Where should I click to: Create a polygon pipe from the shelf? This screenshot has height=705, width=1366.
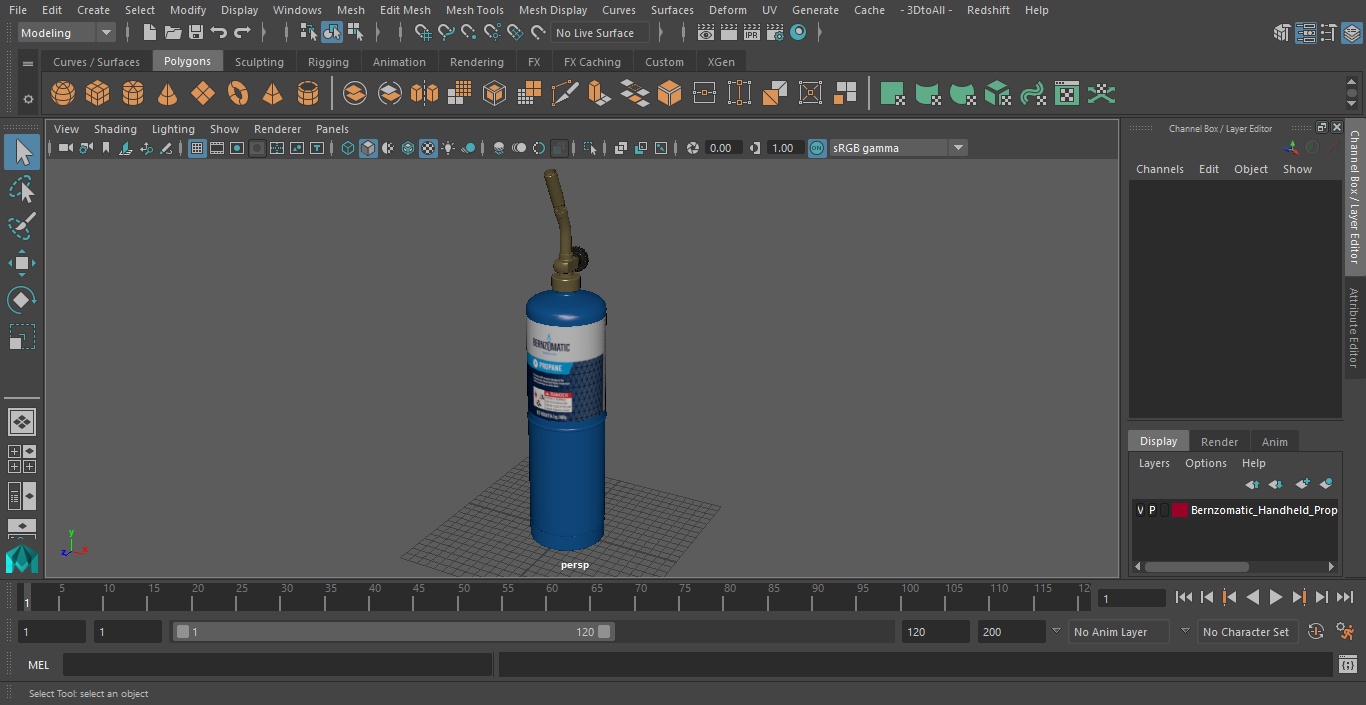tap(308, 94)
